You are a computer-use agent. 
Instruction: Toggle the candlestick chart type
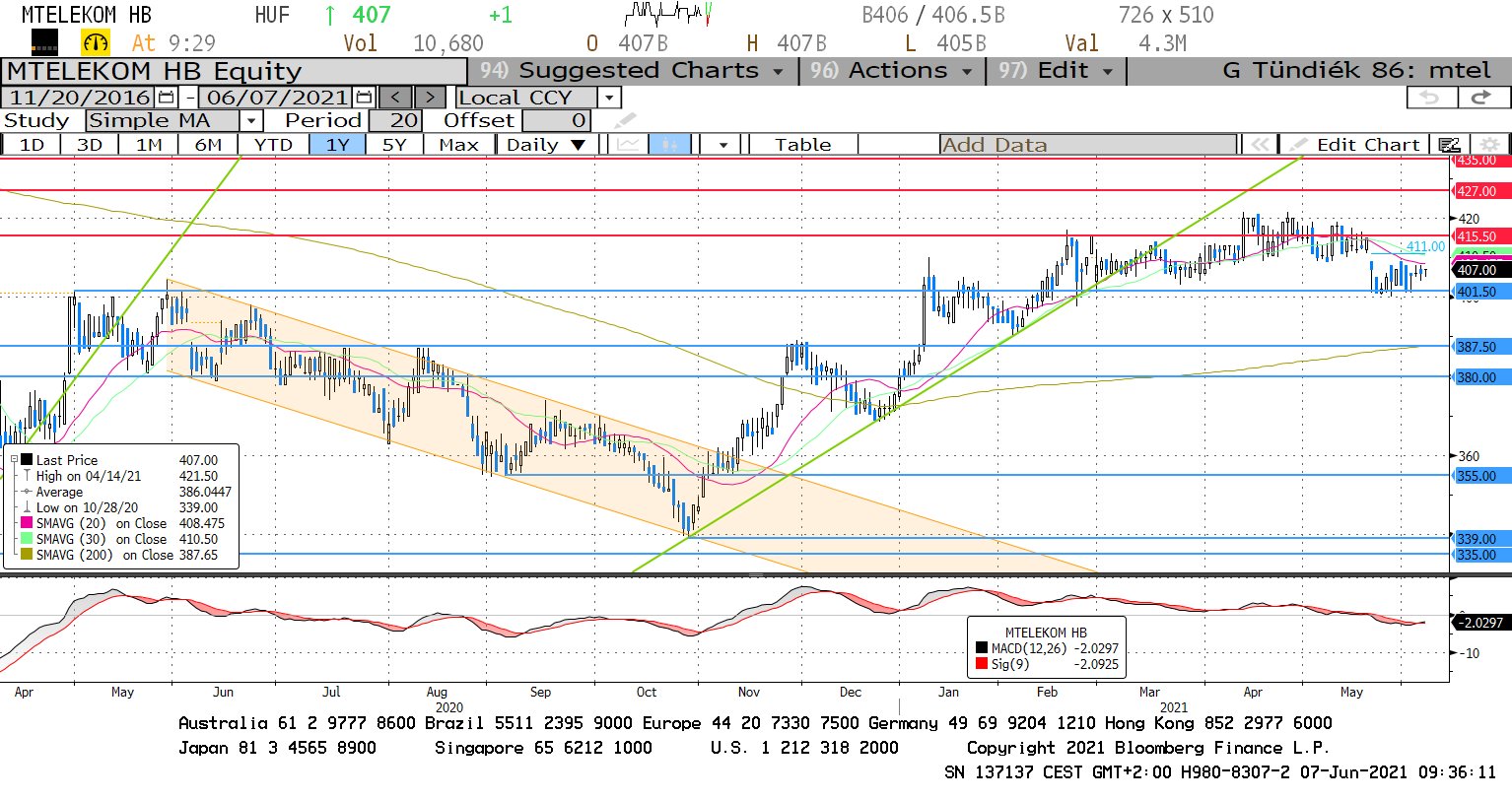[669, 145]
